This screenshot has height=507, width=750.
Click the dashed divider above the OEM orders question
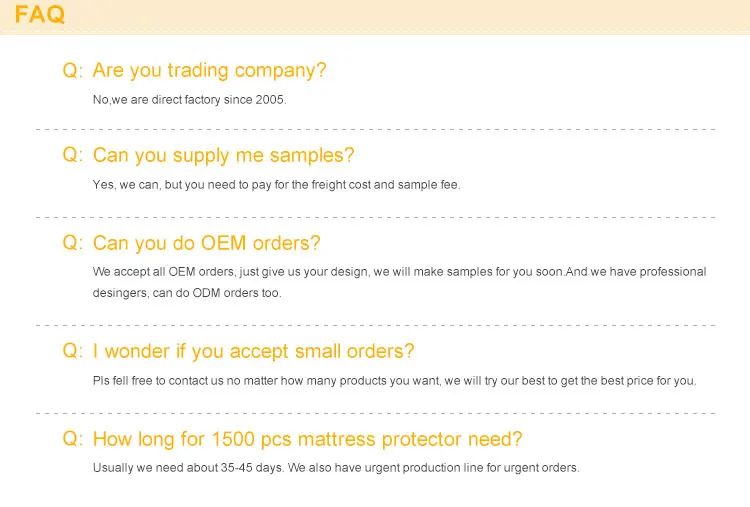tap(375, 217)
